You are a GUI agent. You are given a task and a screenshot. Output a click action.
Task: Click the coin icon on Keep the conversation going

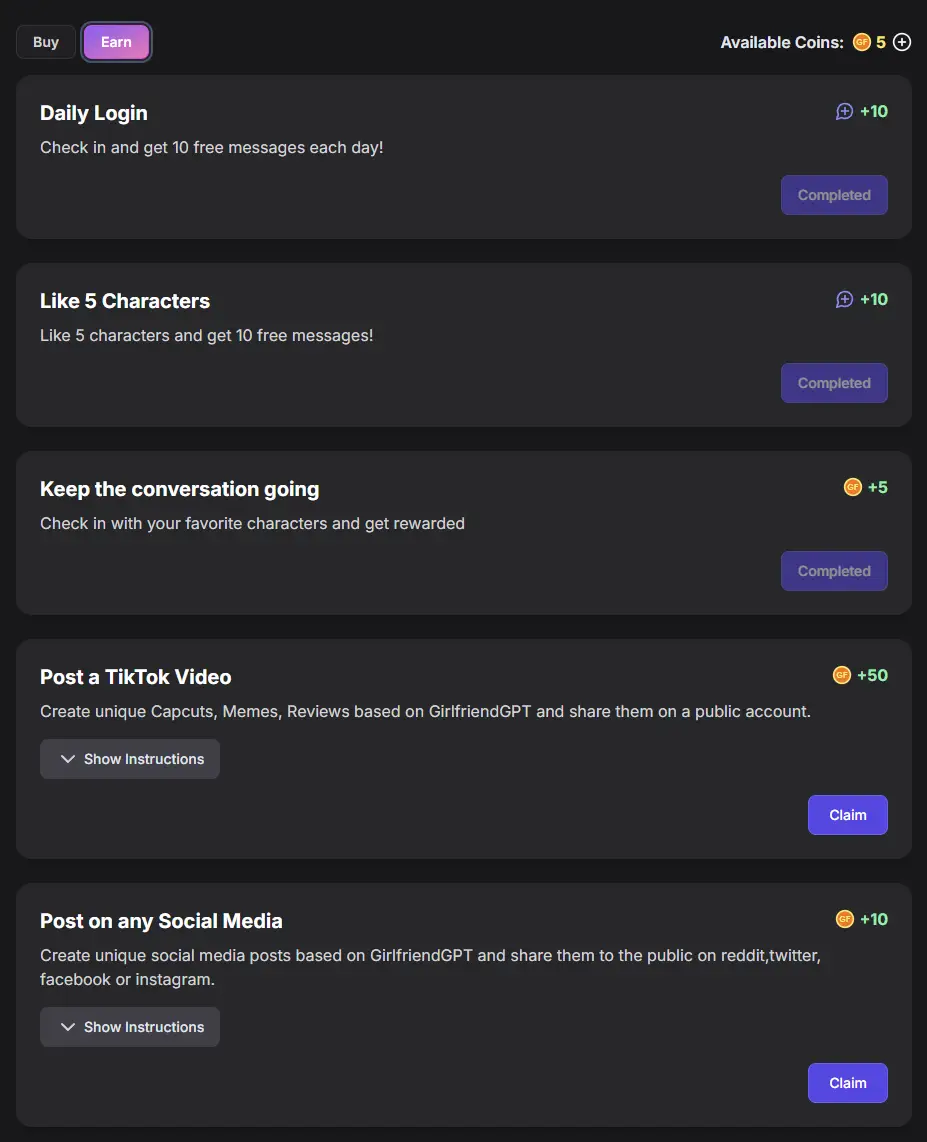852,487
